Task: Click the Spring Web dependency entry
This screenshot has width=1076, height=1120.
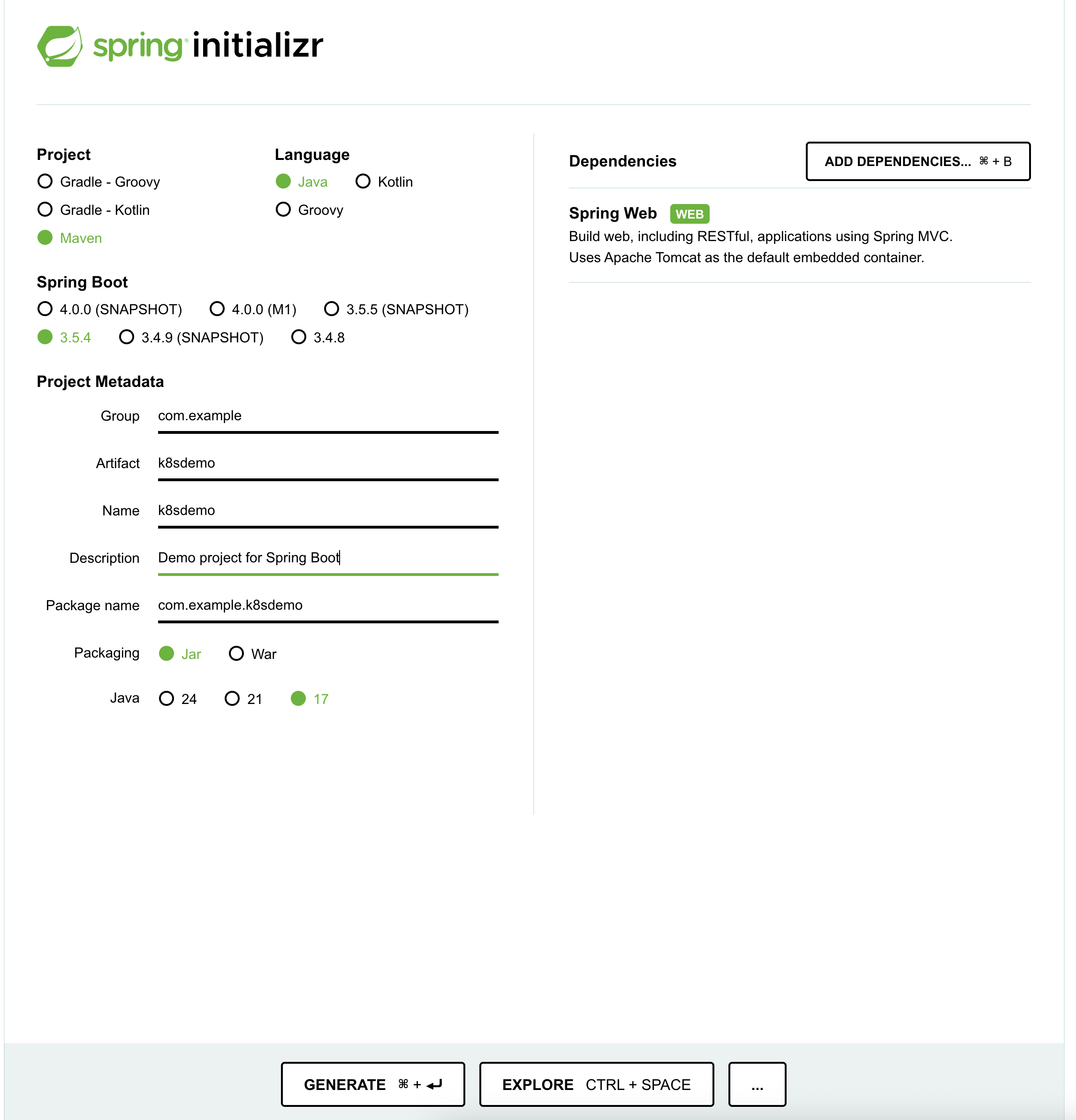Action: [x=799, y=235]
